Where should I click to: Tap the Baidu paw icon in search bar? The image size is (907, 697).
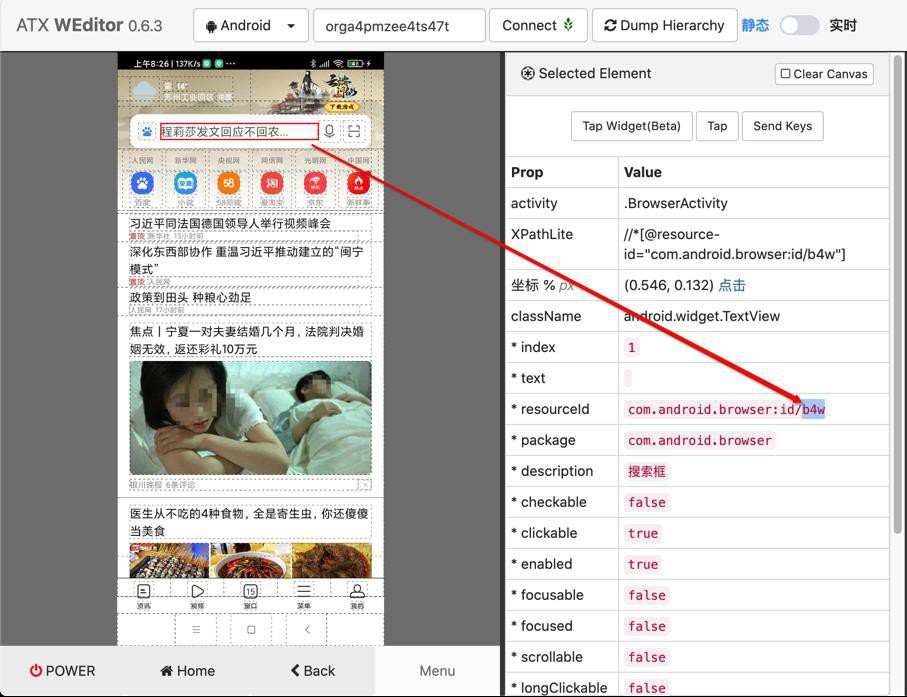(147, 132)
